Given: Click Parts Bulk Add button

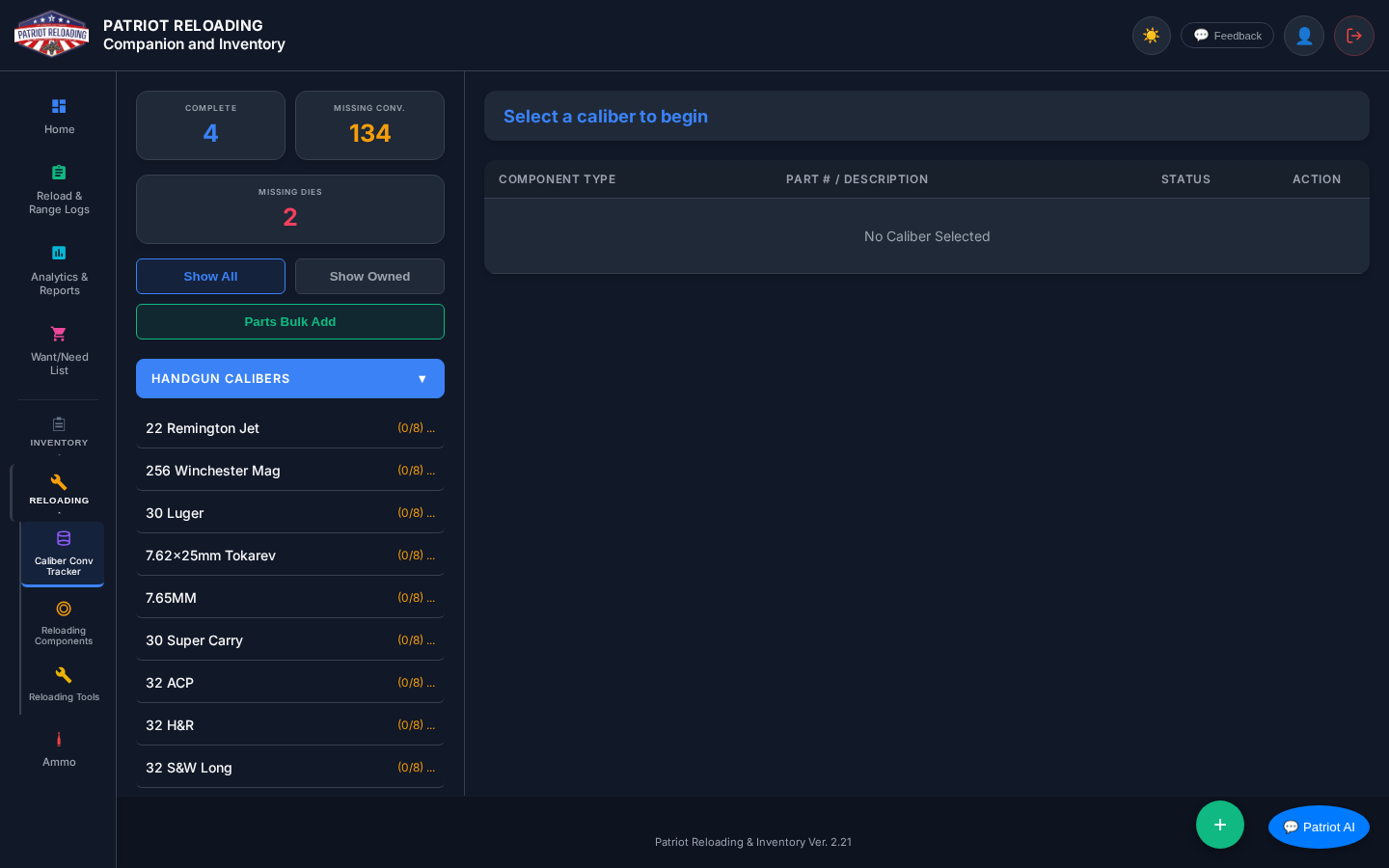Looking at the screenshot, I should tap(290, 322).
